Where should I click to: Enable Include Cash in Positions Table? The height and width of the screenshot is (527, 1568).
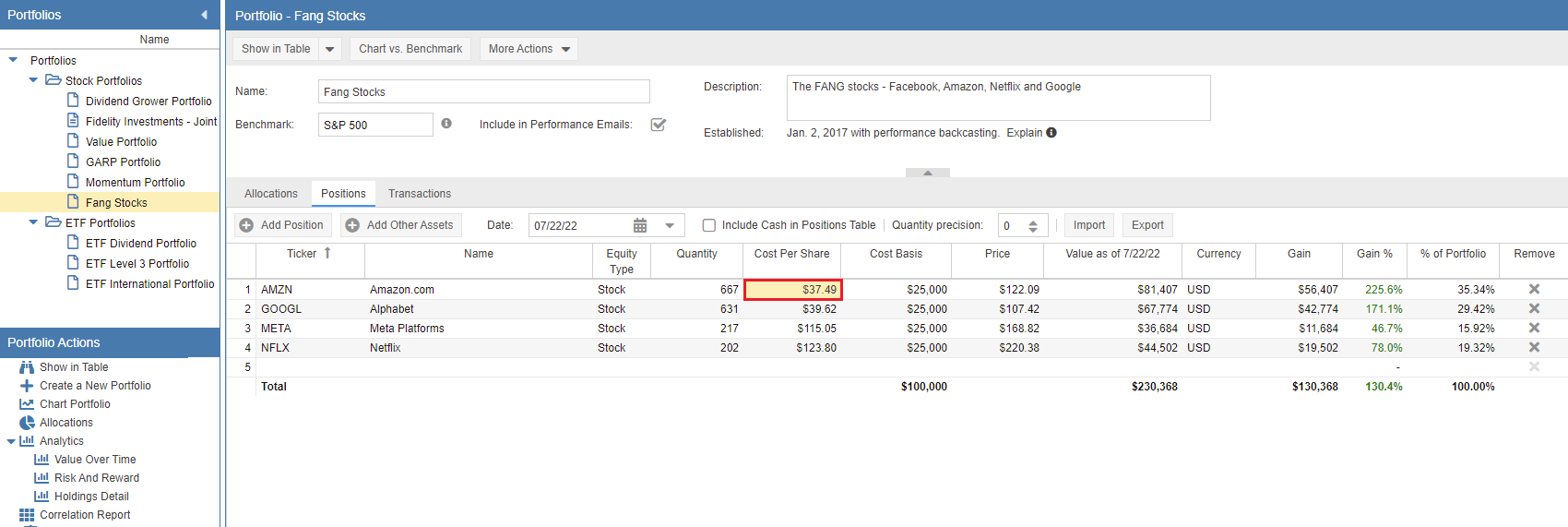tap(709, 225)
